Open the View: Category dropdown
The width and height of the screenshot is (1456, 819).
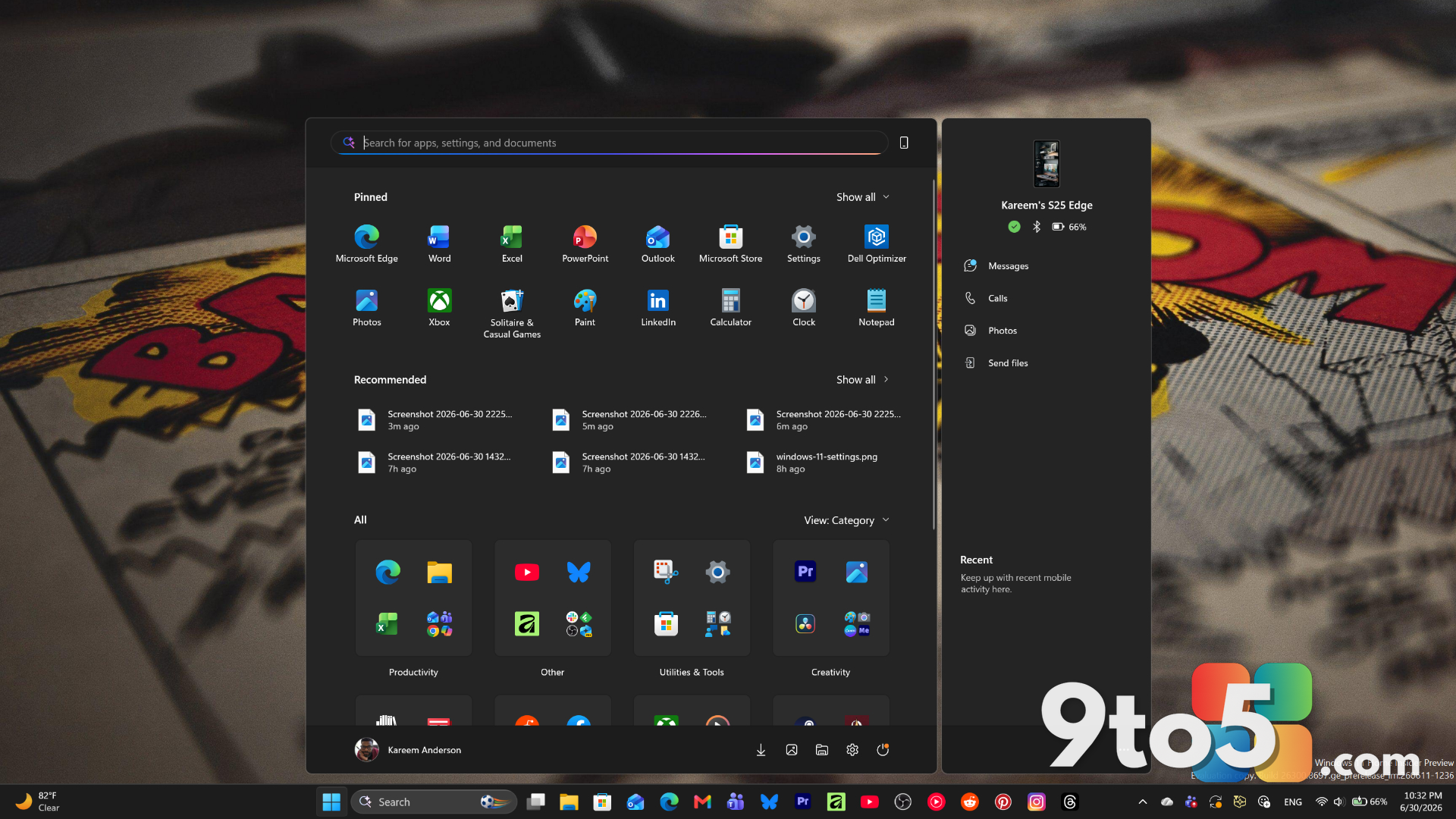click(846, 520)
